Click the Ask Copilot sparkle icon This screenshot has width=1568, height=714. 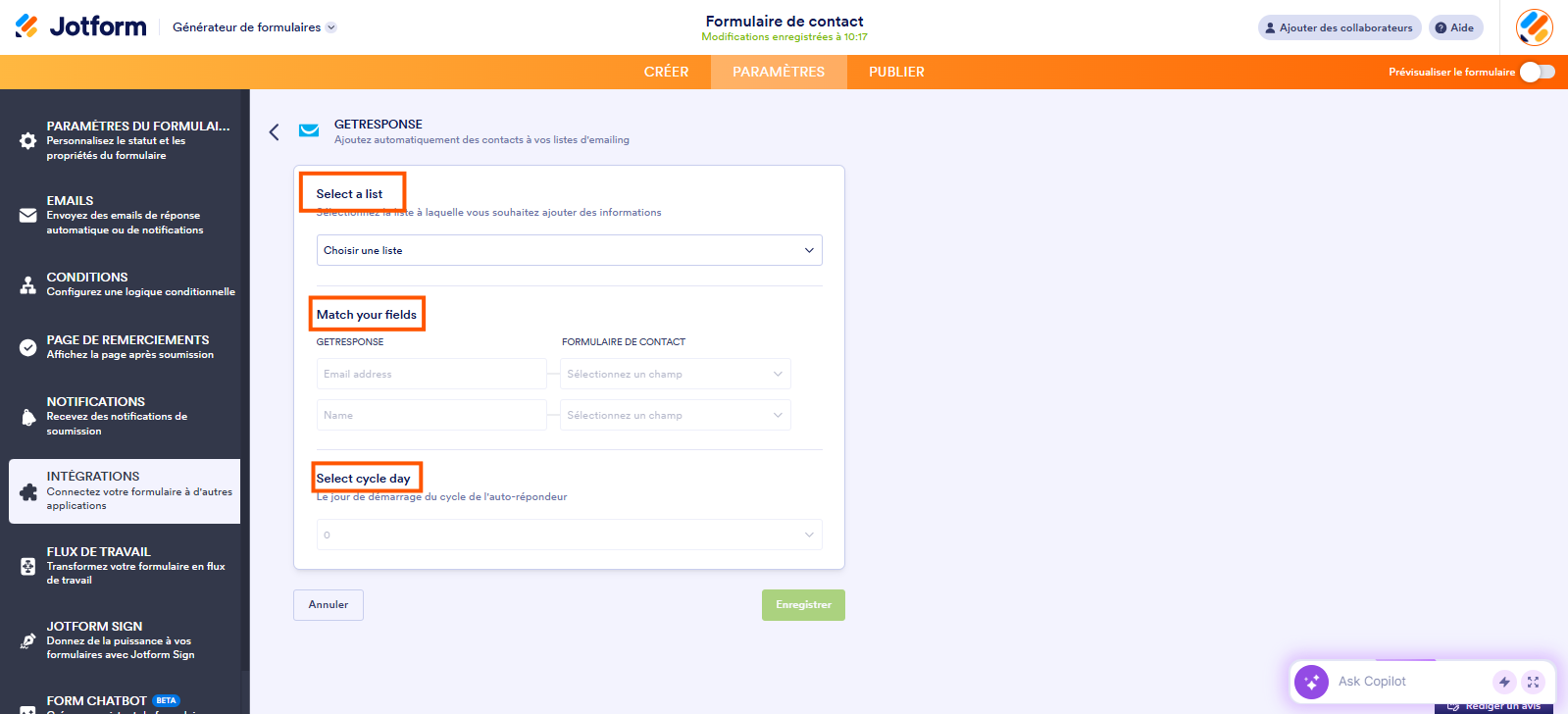point(1311,682)
